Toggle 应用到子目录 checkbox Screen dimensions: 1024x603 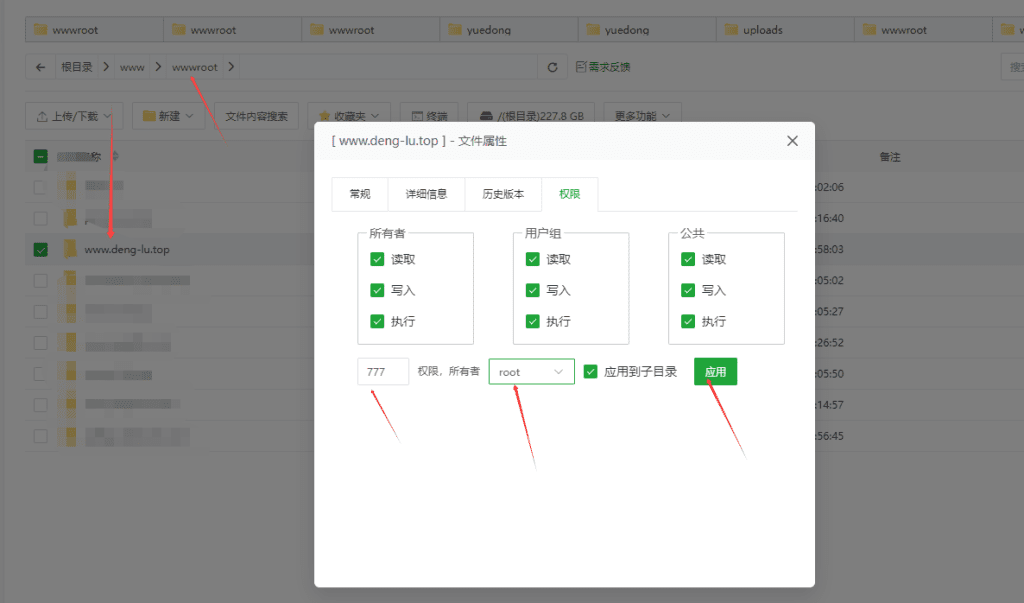click(590, 372)
